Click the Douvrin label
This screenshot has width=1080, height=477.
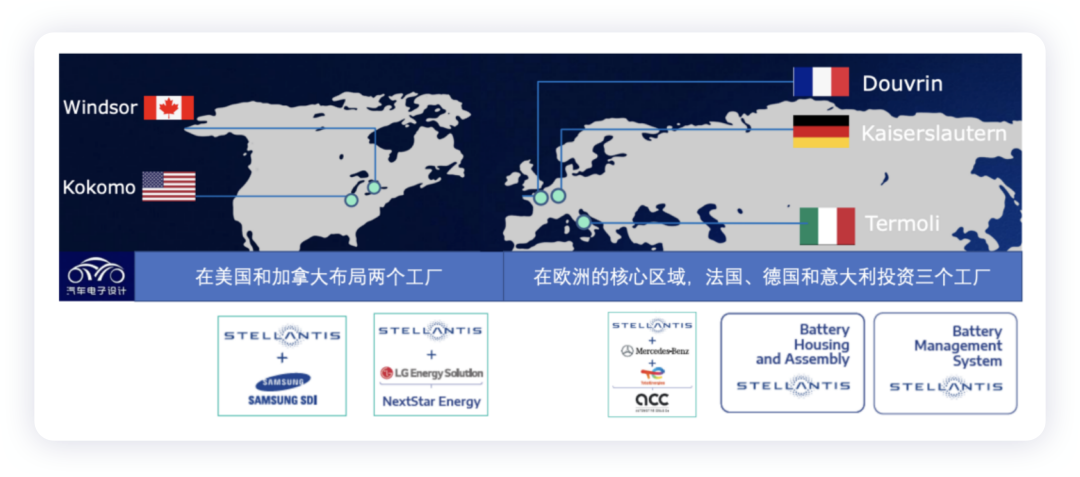[x=902, y=84]
